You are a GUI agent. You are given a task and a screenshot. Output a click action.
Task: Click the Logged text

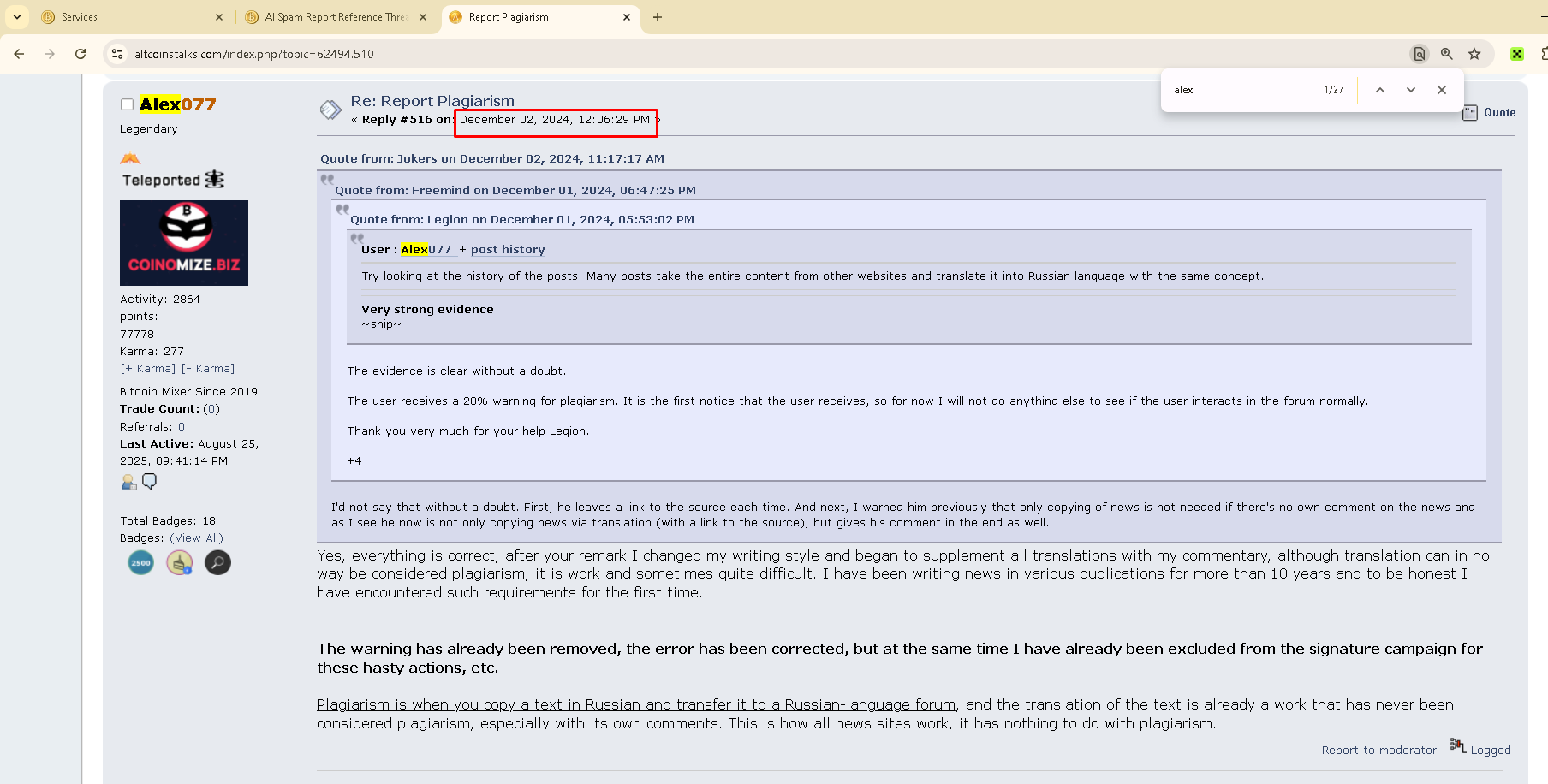point(1491,751)
